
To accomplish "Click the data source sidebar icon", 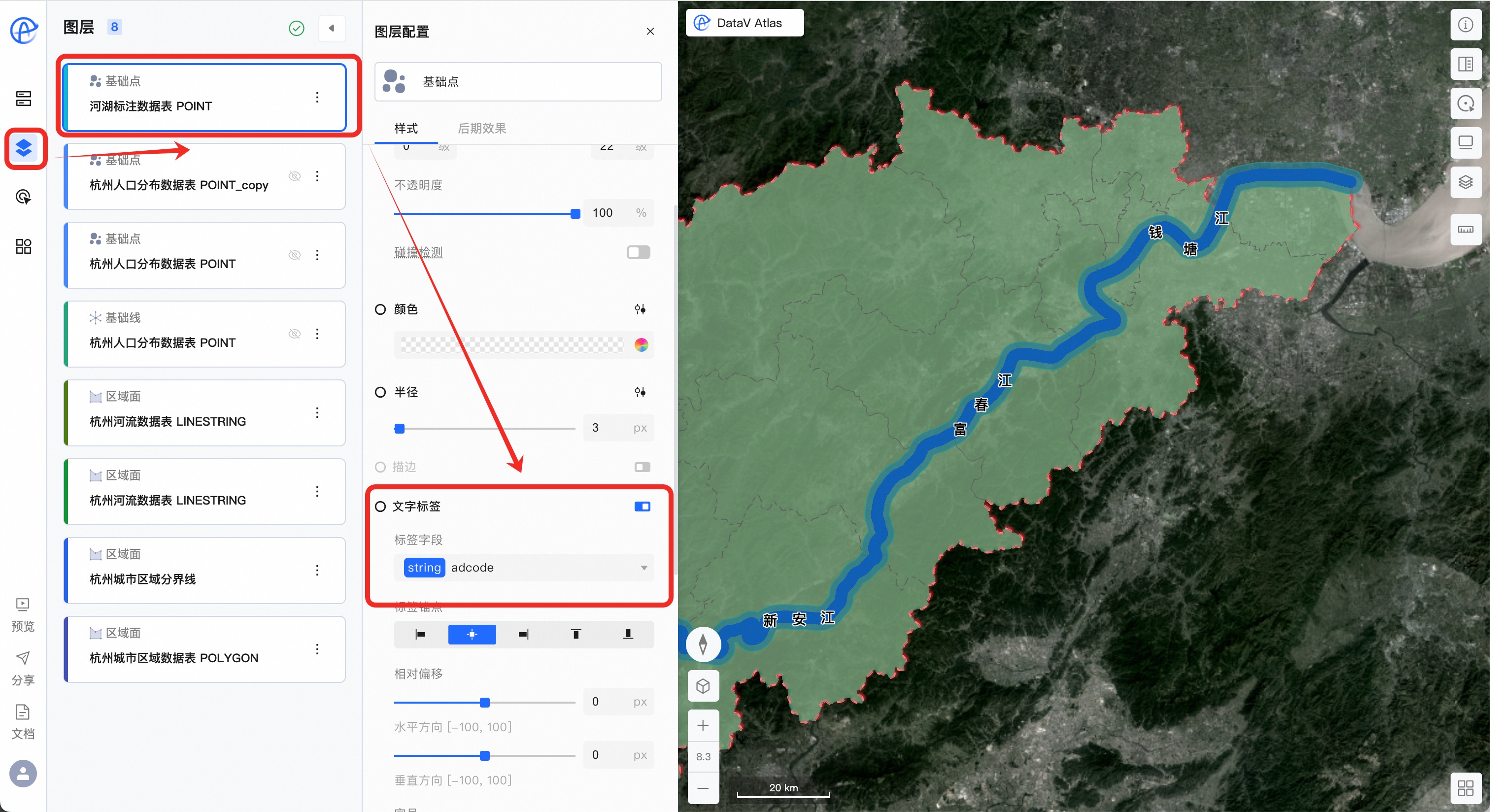I will (23, 99).
